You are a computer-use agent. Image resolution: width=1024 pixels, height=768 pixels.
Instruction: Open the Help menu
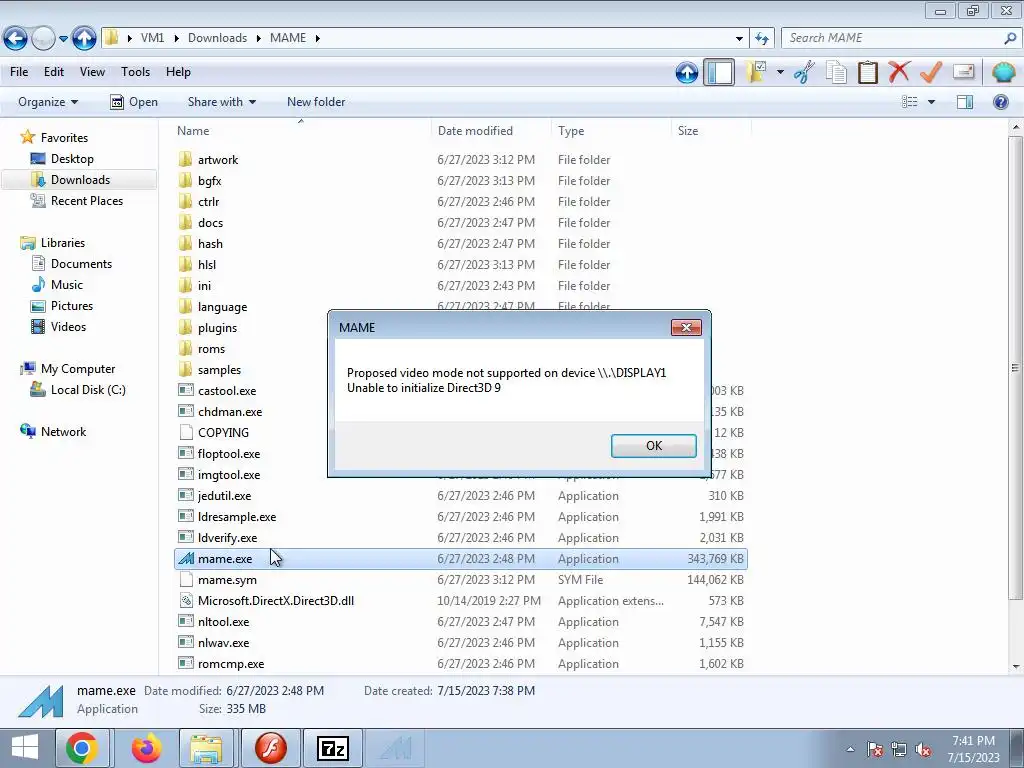[x=178, y=72]
